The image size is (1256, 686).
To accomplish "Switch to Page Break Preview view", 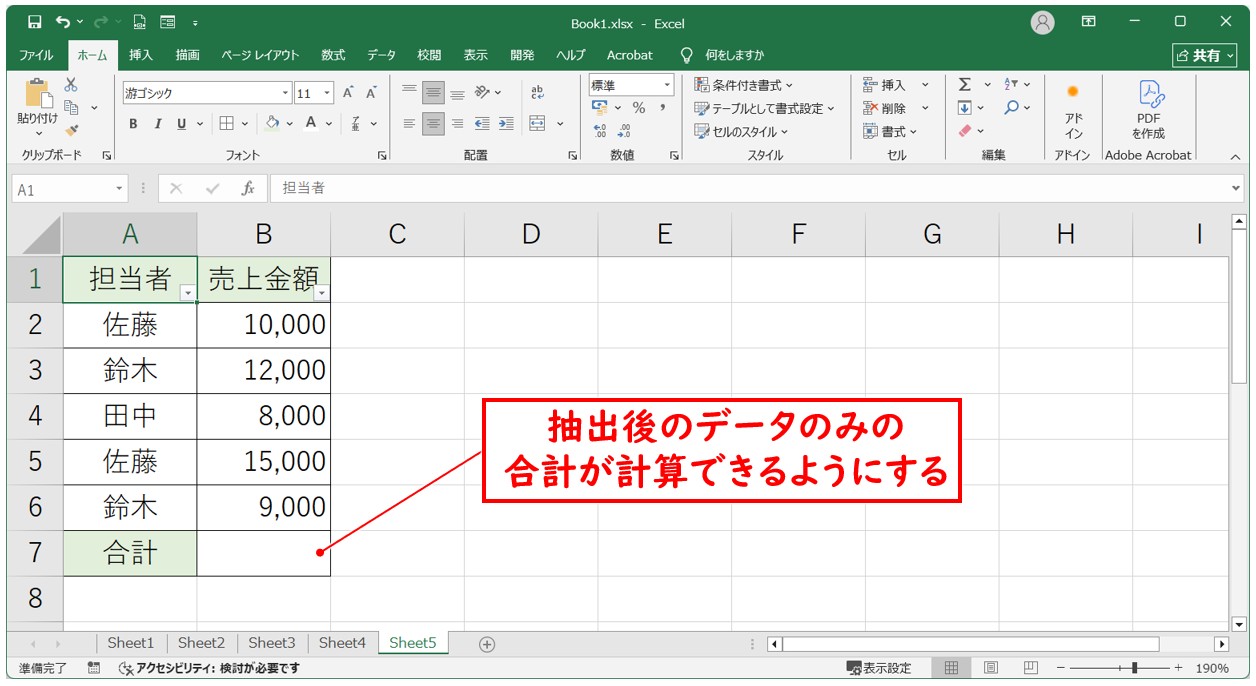I will [x=1030, y=668].
